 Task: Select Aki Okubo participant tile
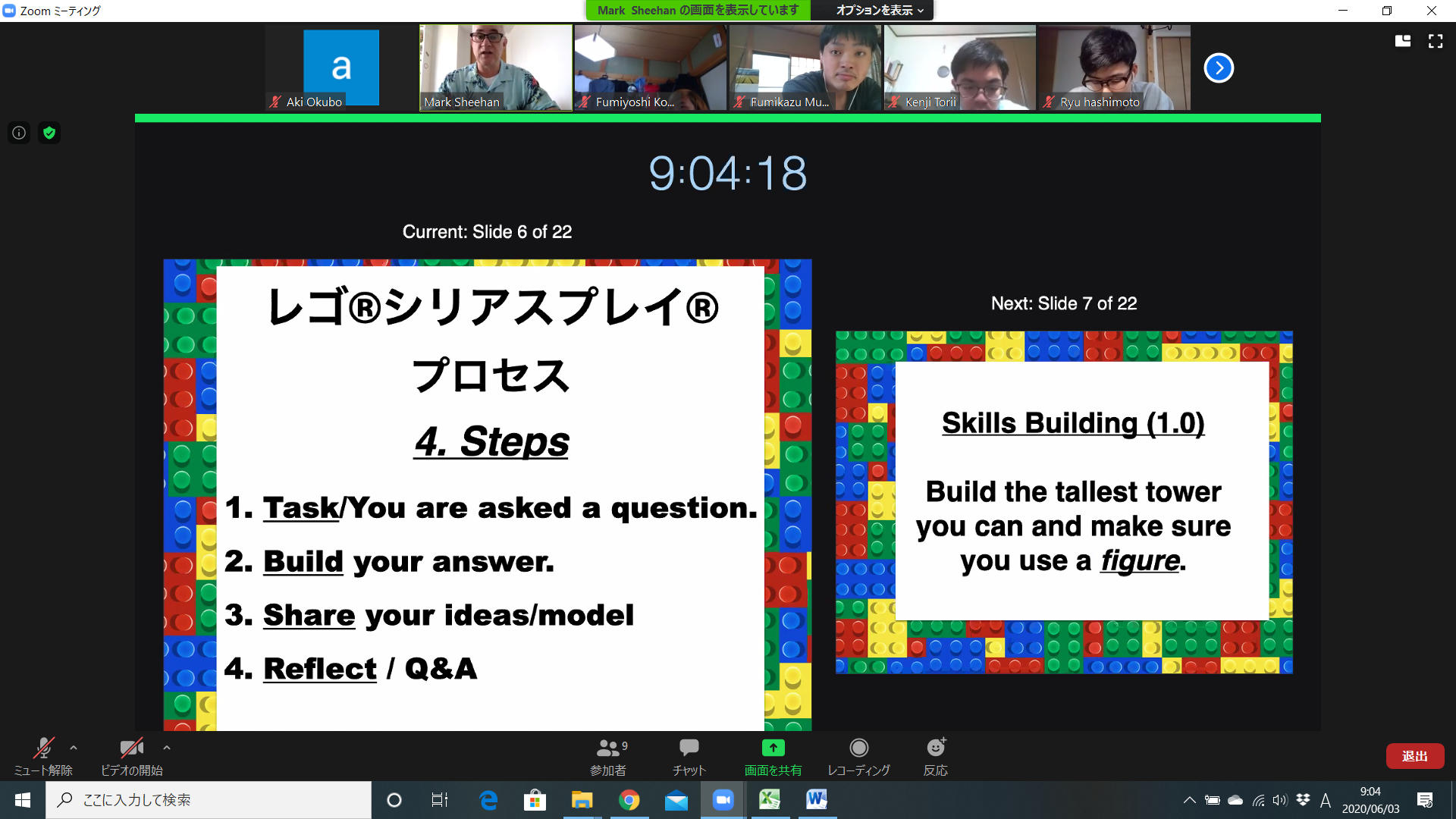(x=341, y=67)
